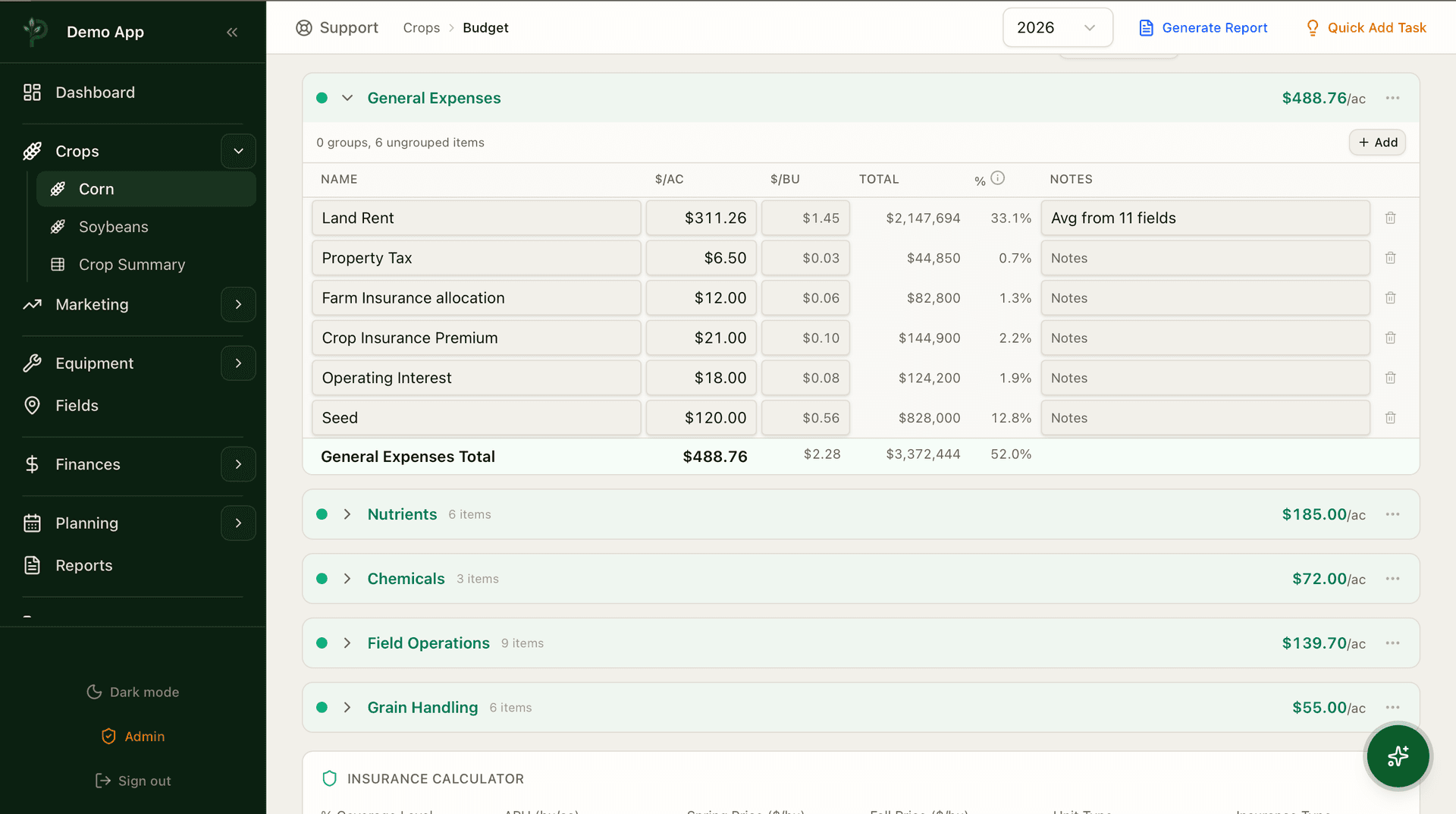Select Soybeans under Crops

(114, 226)
